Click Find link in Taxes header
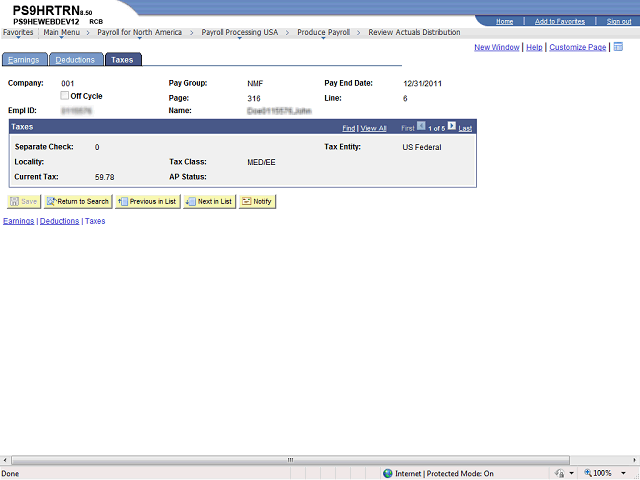The image size is (640, 480). pos(349,128)
